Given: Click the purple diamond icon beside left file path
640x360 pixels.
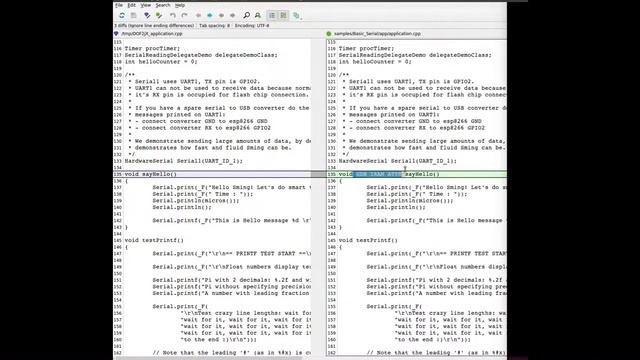Looking at the screenshot, I should point(116,34).
